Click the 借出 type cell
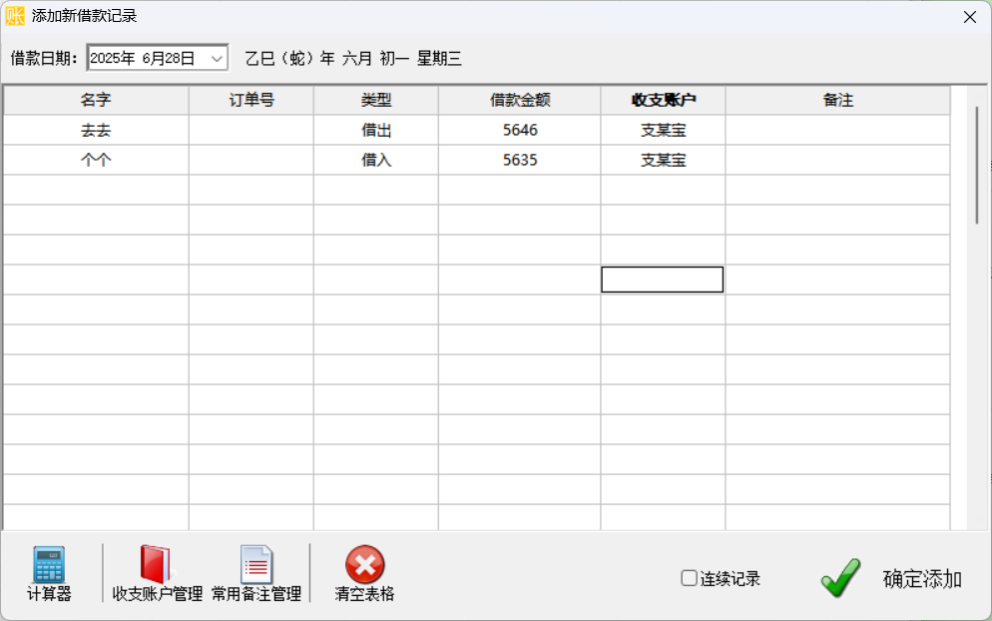The image size is (992, 621). point(376,130)
